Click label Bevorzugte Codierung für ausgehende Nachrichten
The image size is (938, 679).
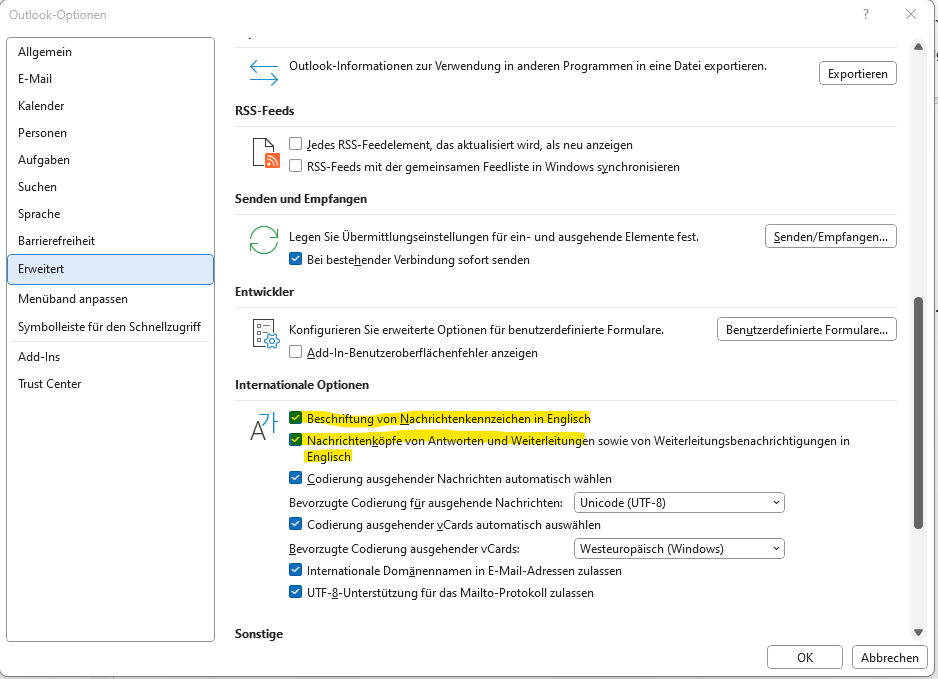426,503
